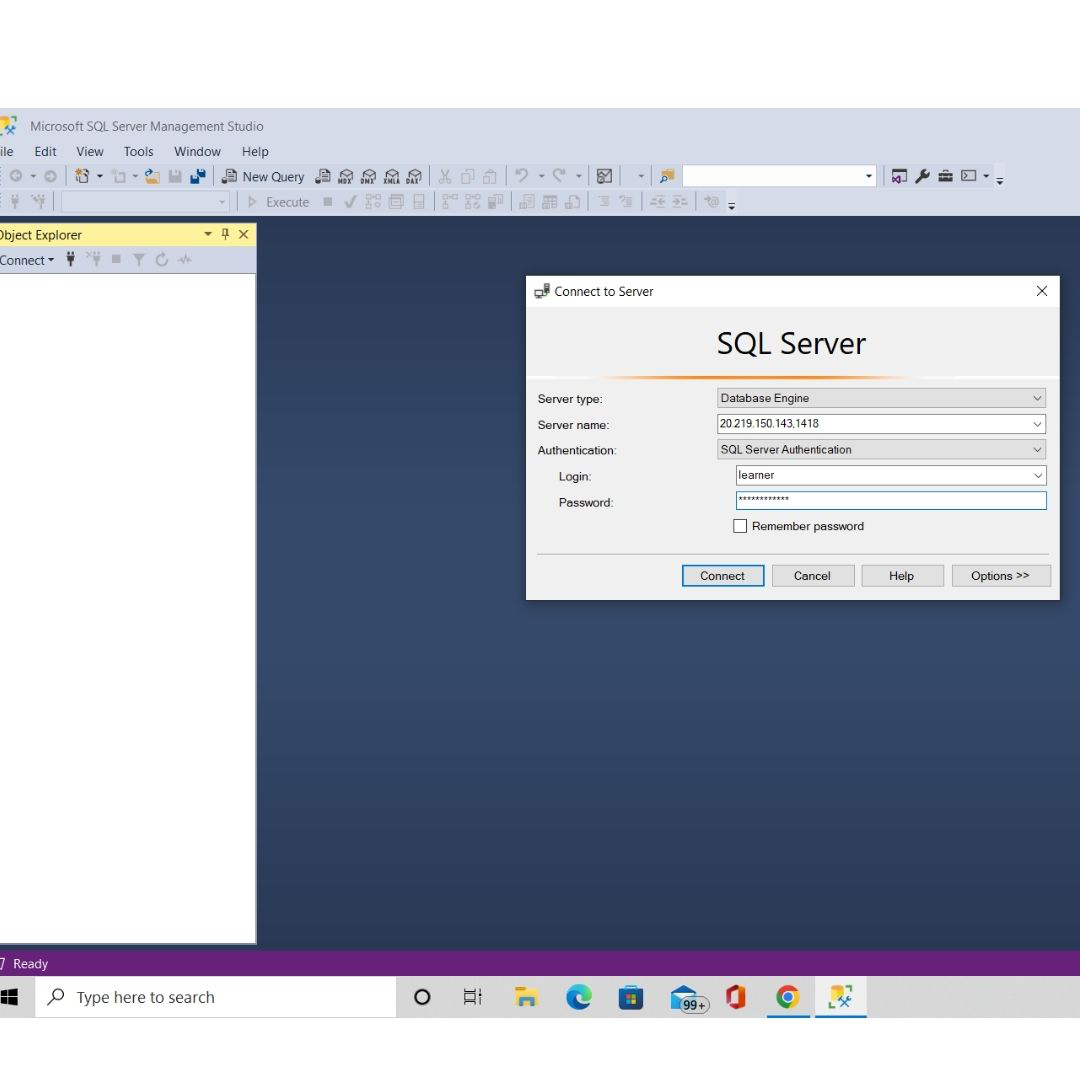Click the Windows search box

[x=216, y=997]
